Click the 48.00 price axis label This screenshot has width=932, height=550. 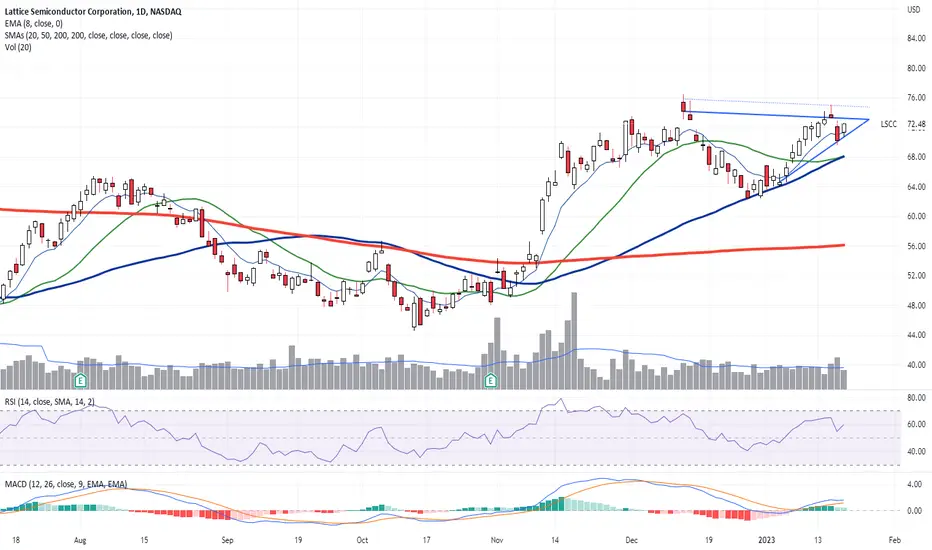[917, 306]
